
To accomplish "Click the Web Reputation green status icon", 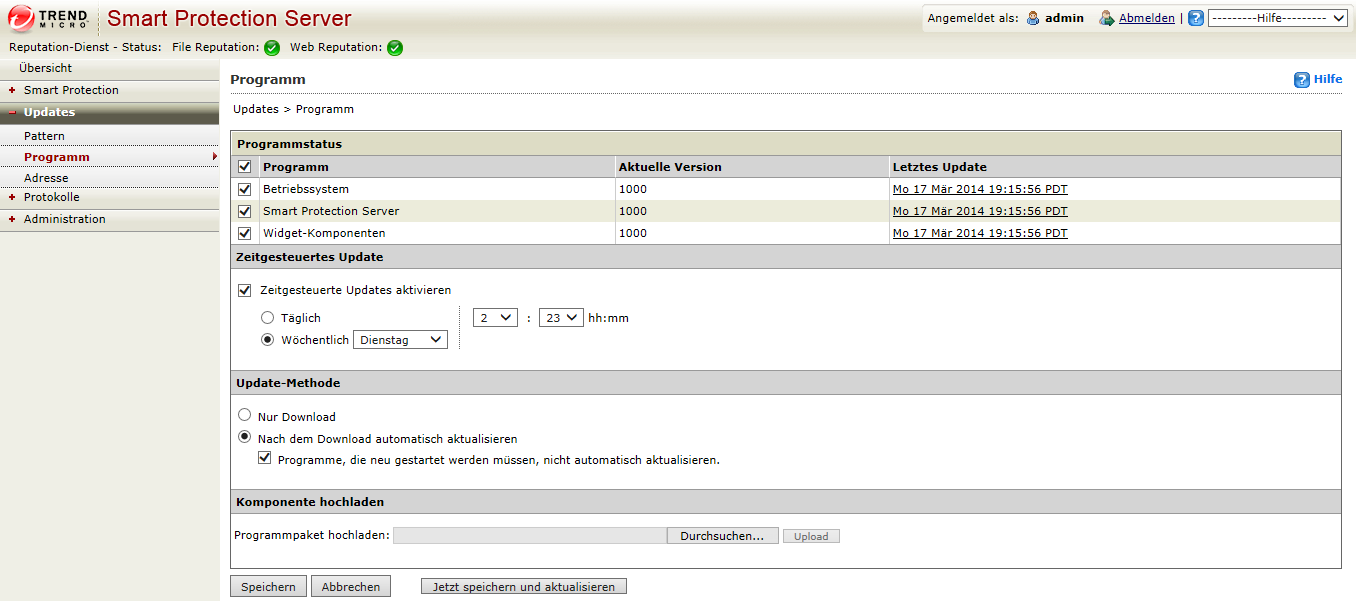I will [x=395, y=48].
